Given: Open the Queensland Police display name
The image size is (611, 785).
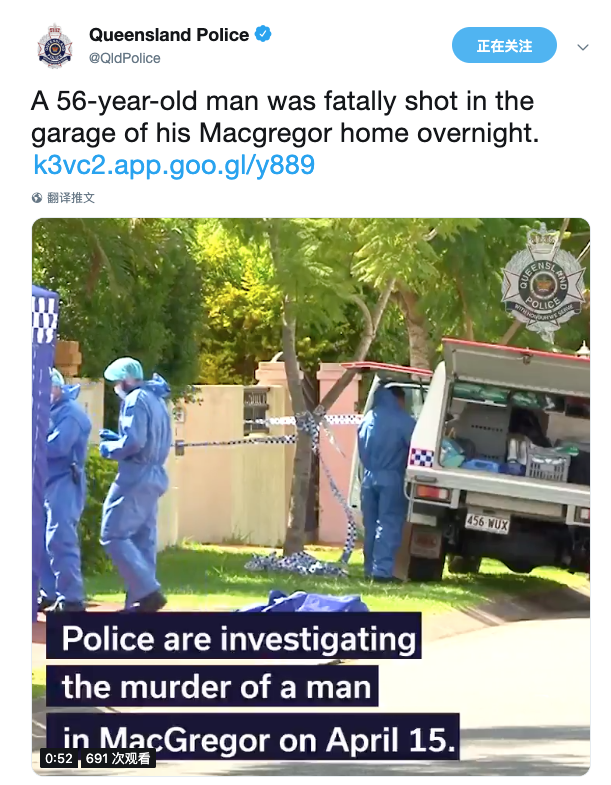Looking at the screenshot, I should (169, 35).
